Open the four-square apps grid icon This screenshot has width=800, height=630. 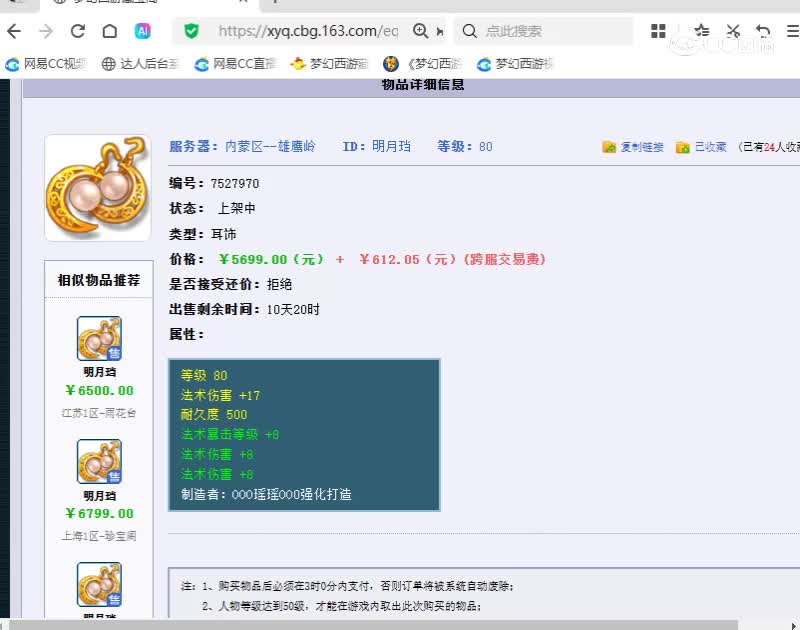pyautogui.click(x=658, y=31)
